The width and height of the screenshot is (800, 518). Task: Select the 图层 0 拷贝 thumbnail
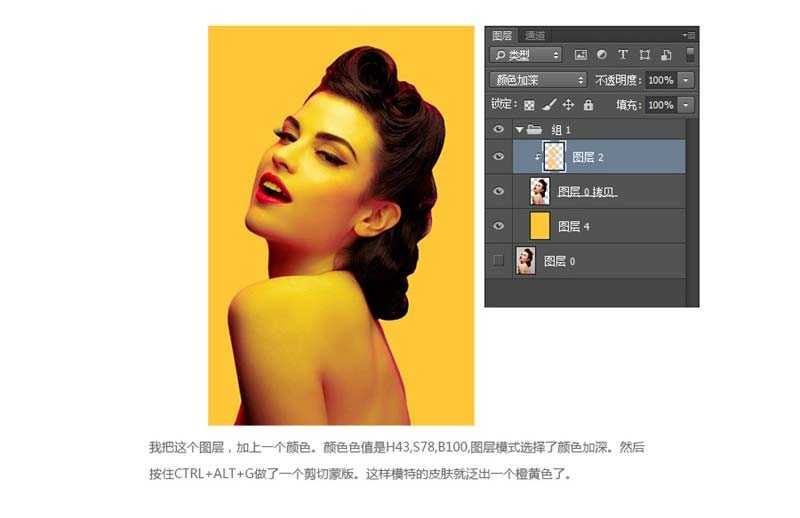pyautogui.click(x=540, y=191)
